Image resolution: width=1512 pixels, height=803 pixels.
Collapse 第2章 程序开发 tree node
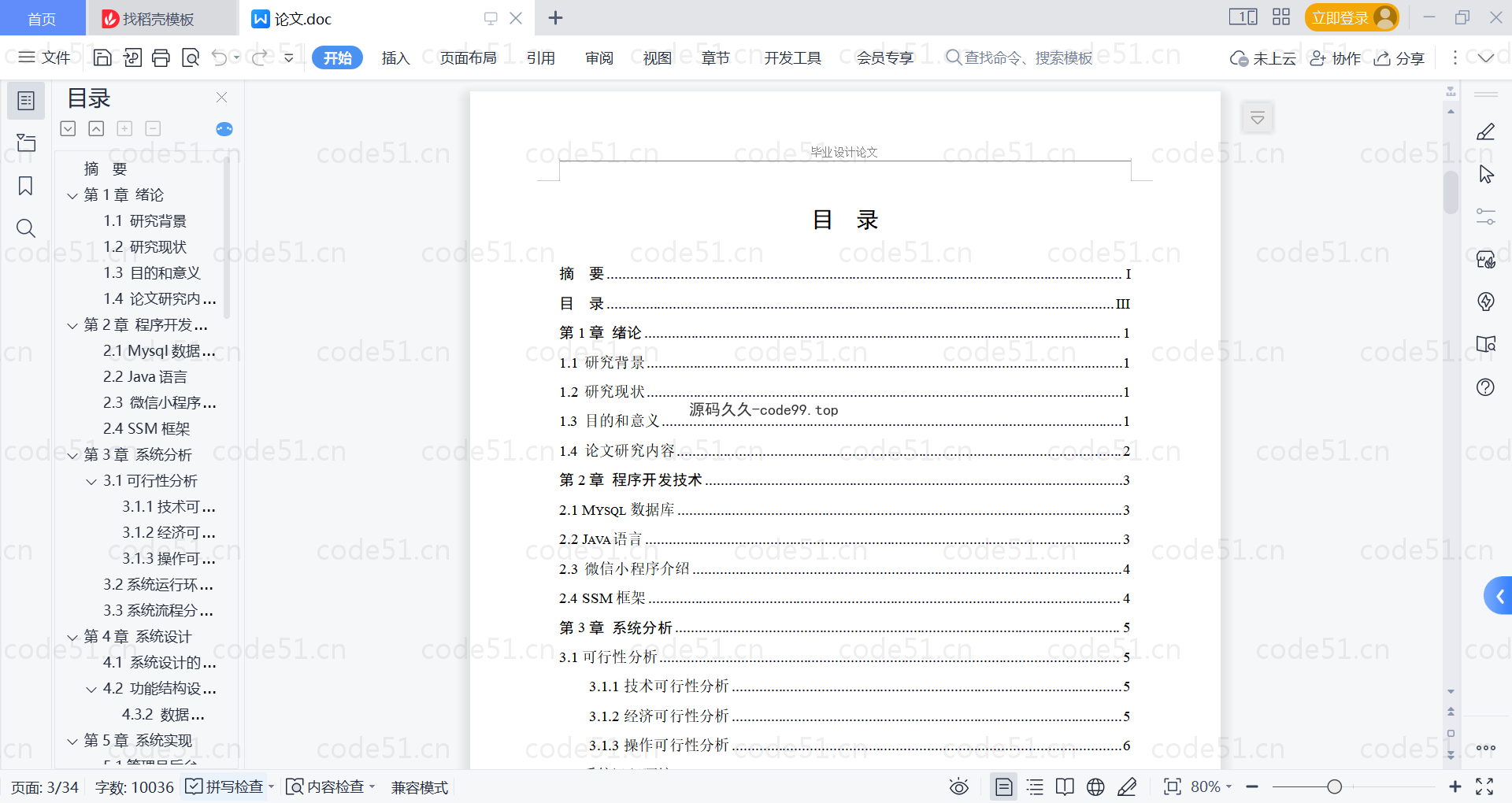click(x=72, y=325)
